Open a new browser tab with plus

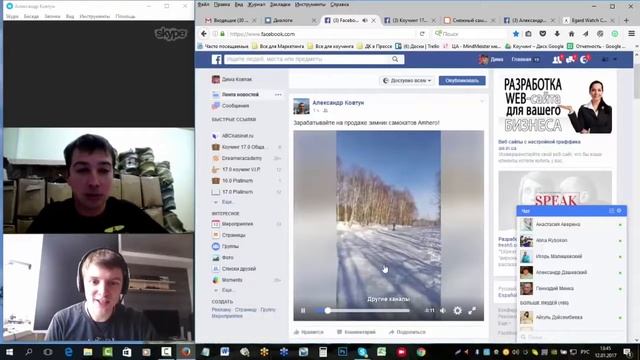[627, 20]
